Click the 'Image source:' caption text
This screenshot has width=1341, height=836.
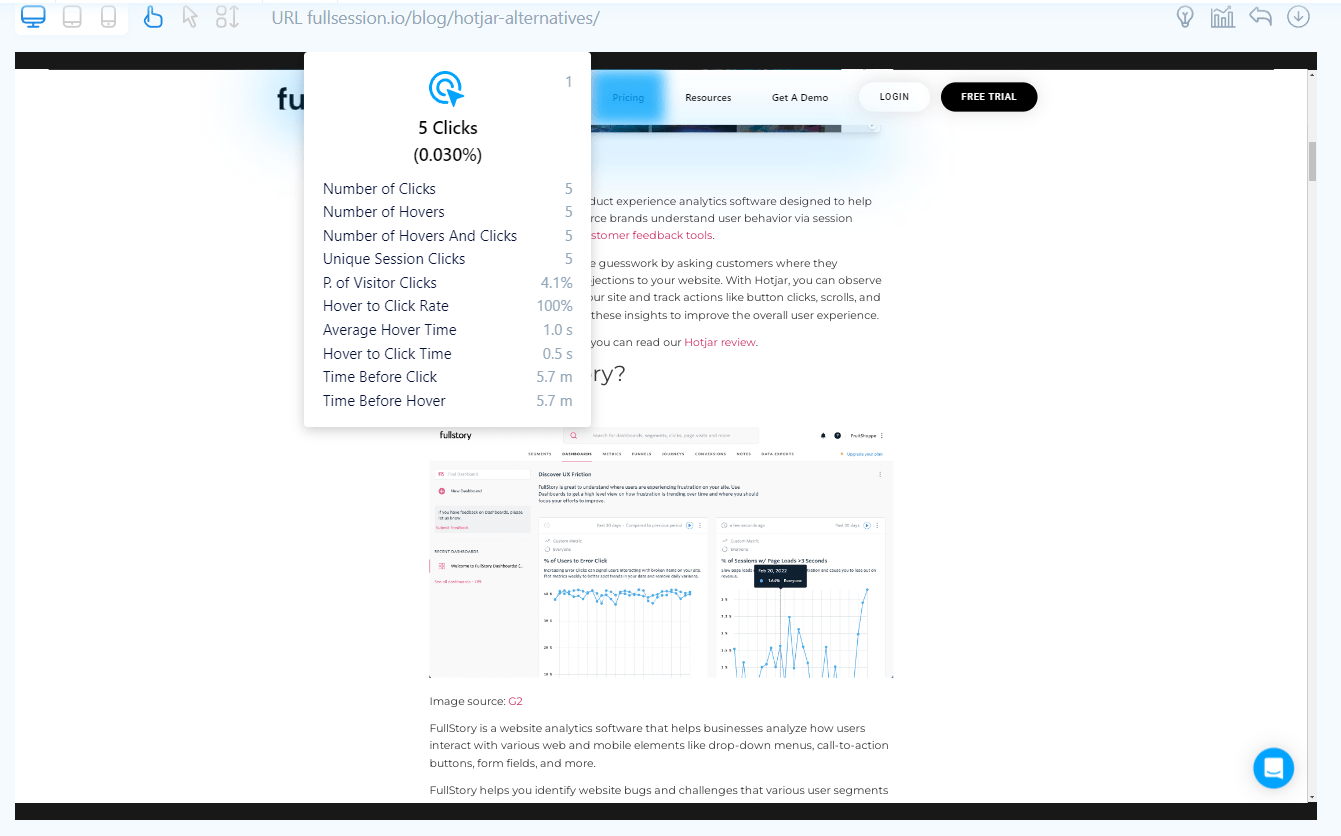point(468,701)
